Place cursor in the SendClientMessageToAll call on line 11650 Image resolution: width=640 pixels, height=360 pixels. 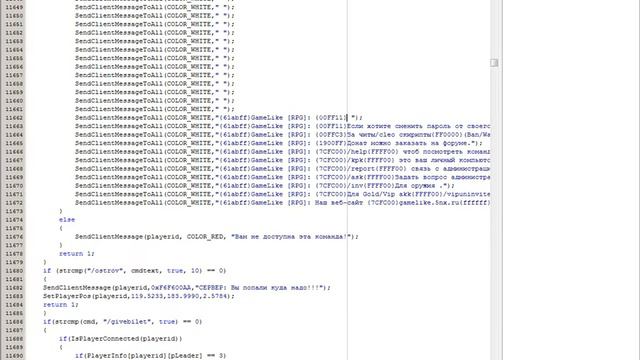pyautogui.click(x=155, y=16)
